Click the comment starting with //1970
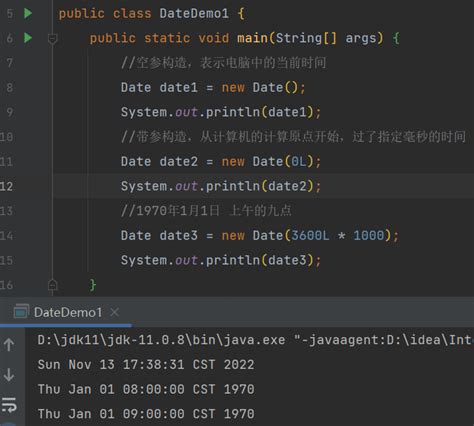 pyautogui.click(x=206, y=211)
